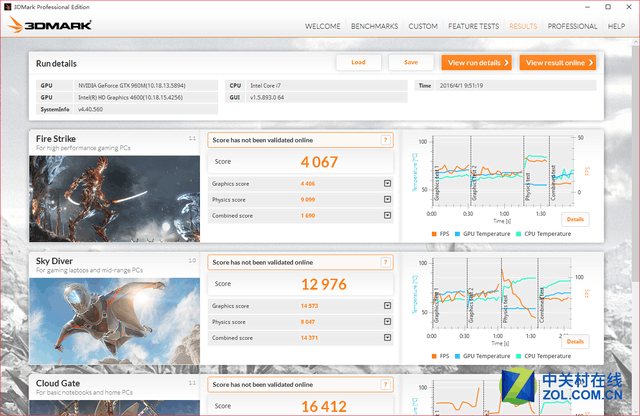
Task: Click the 3DMark title bar app icon
Action: (7, 7)
